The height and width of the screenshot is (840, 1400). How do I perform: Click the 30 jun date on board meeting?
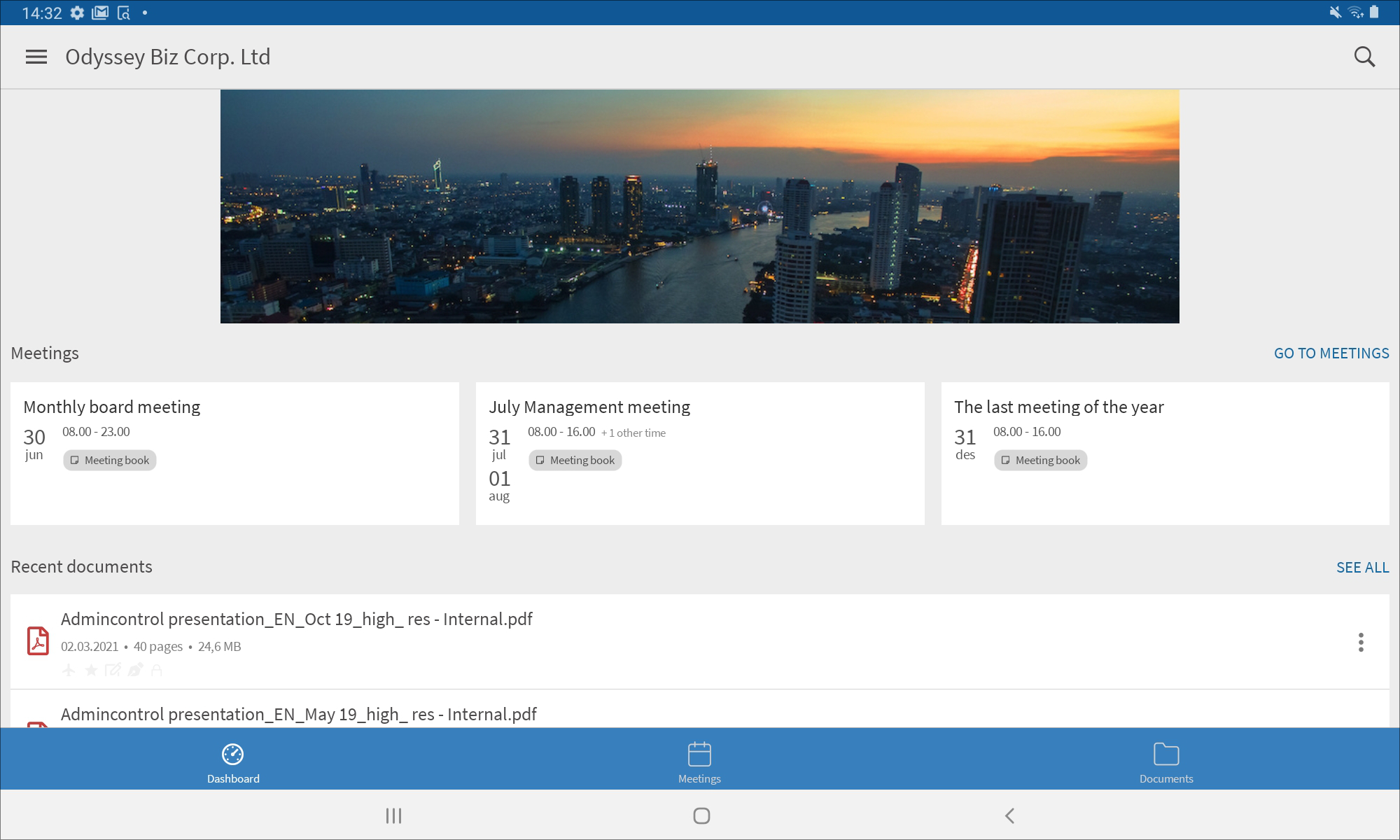click(34, 444)
